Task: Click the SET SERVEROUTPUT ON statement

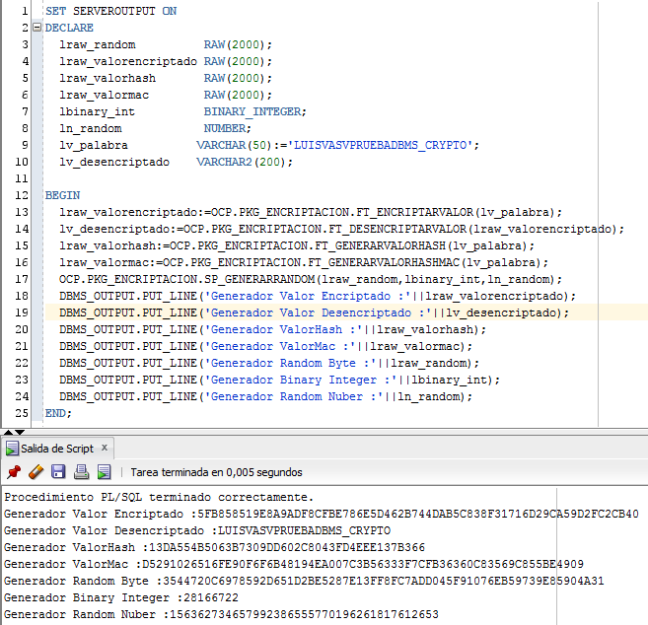Action: coord(111,11)
